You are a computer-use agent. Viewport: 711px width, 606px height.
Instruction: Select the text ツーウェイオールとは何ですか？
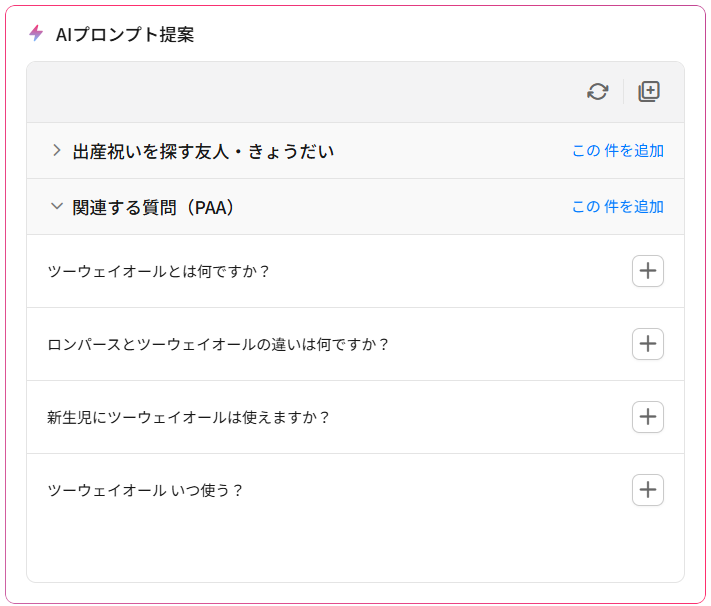click(x=158, y=271)
